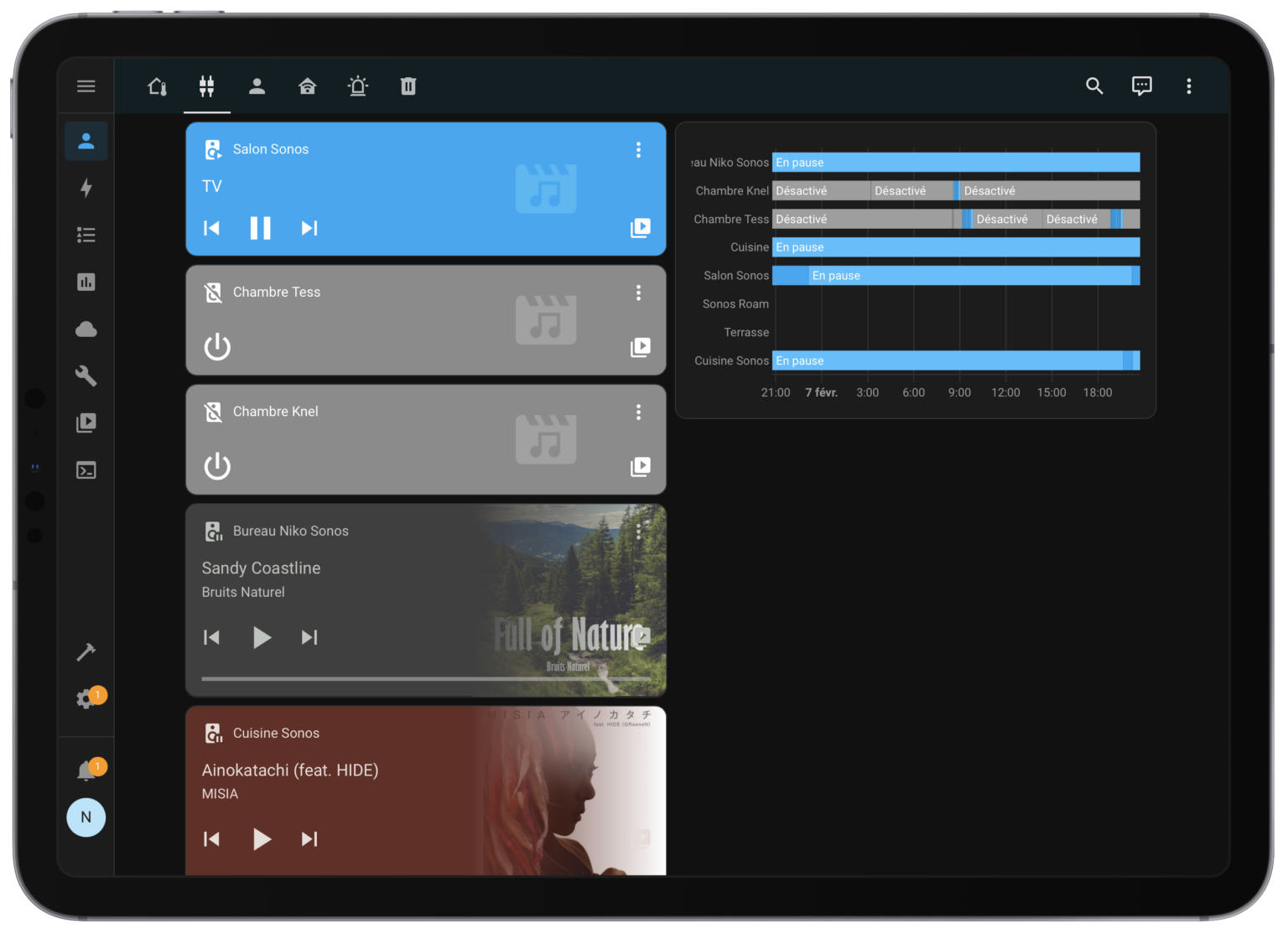Click the Cuisine Sonos speaker icon
Viewport: 1288px width, 934px height.
tap(213, 733)
